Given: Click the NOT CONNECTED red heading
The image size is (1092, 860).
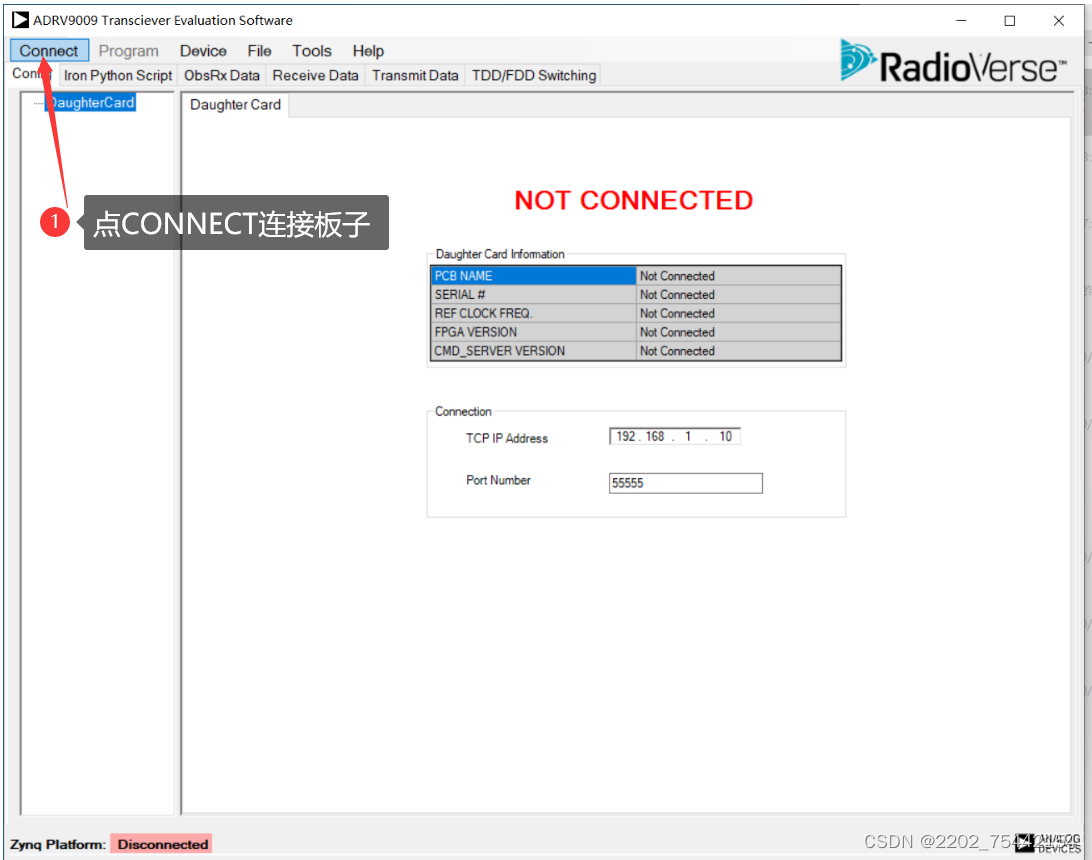Looking at the screenshot, I should (x=633, y=201).
